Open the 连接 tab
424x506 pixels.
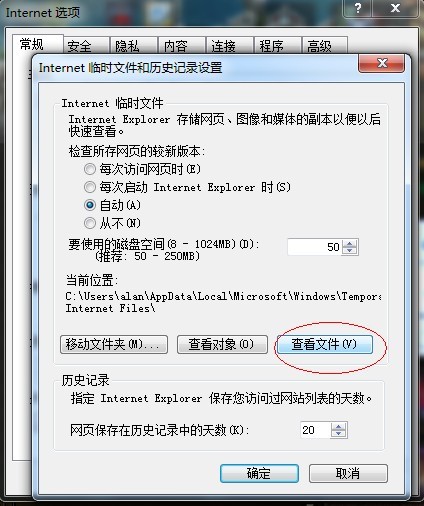pos(229,46)
